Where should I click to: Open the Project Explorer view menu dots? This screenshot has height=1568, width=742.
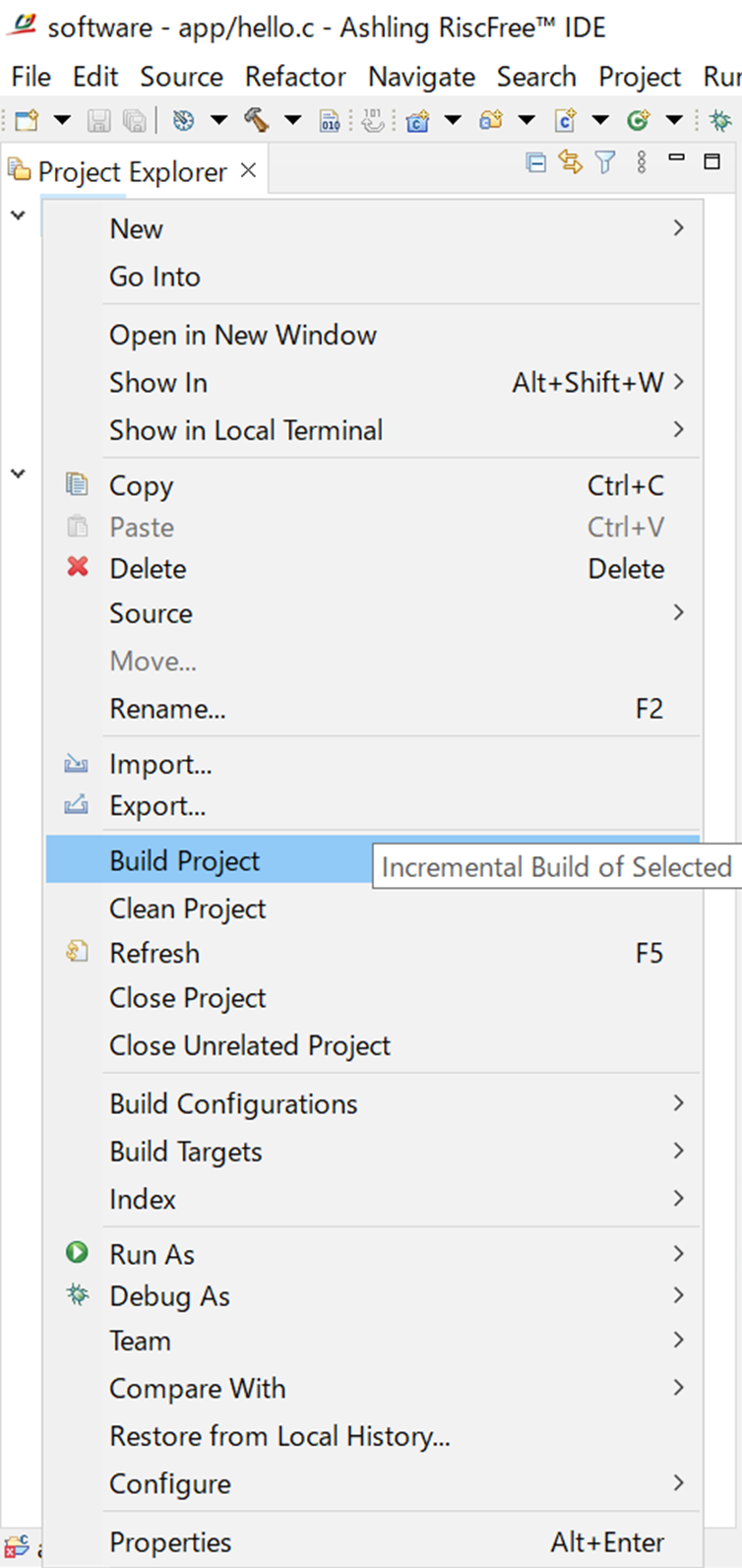tap(641, 162)
